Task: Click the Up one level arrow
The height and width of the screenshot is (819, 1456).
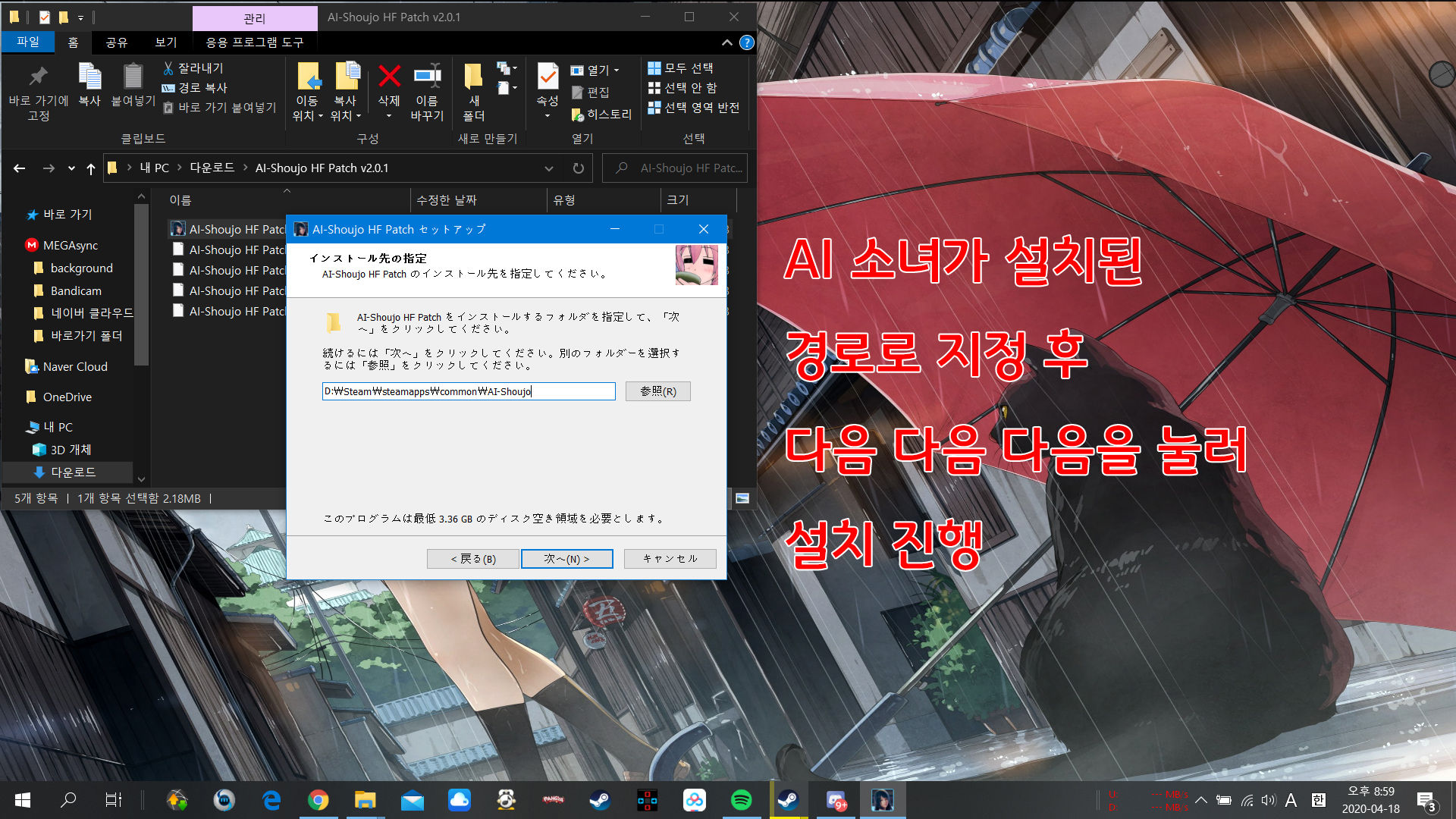Action: click(91, 168)
